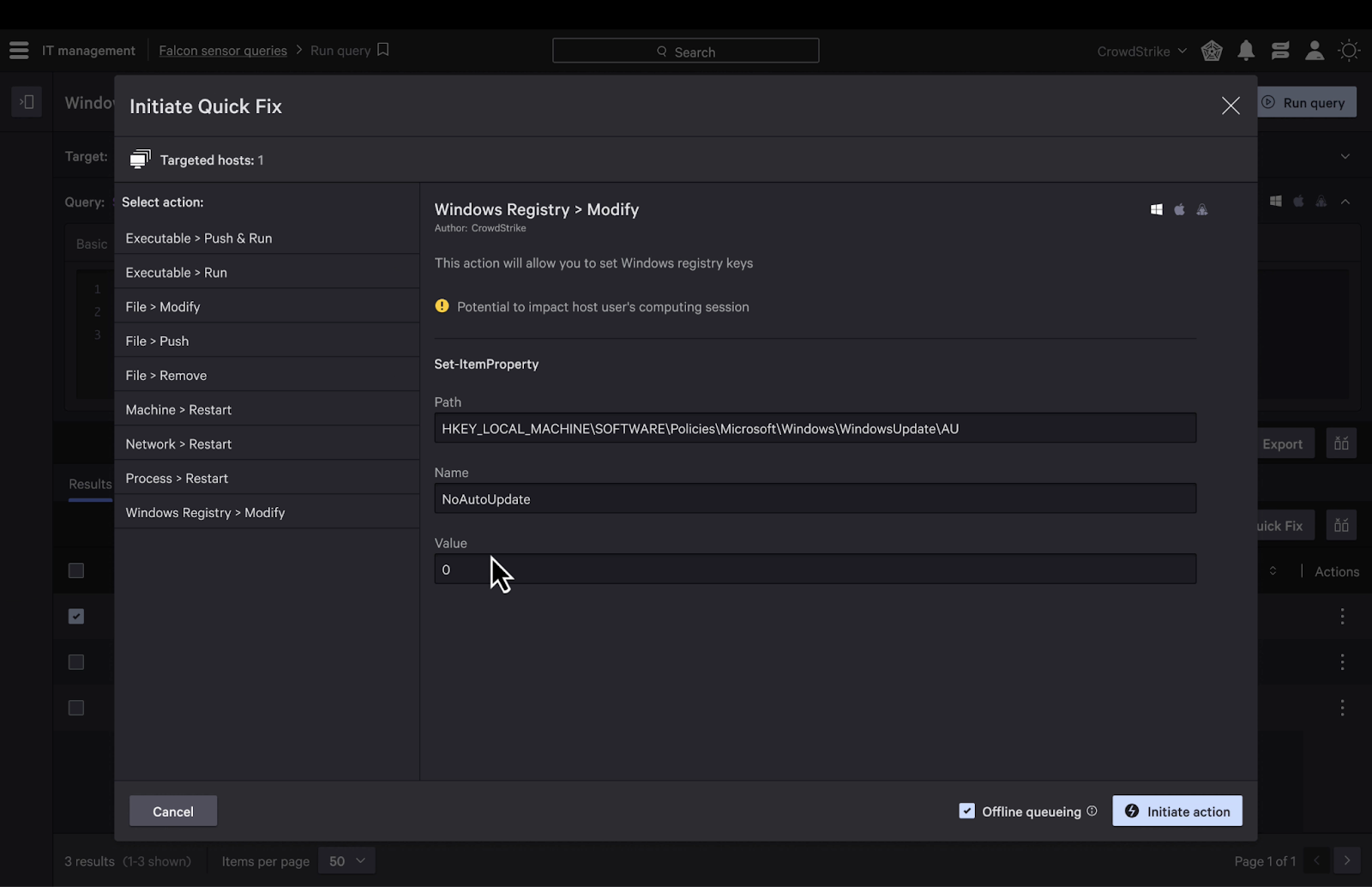
Task: Open notifications bell
Action: point(1246,51)
